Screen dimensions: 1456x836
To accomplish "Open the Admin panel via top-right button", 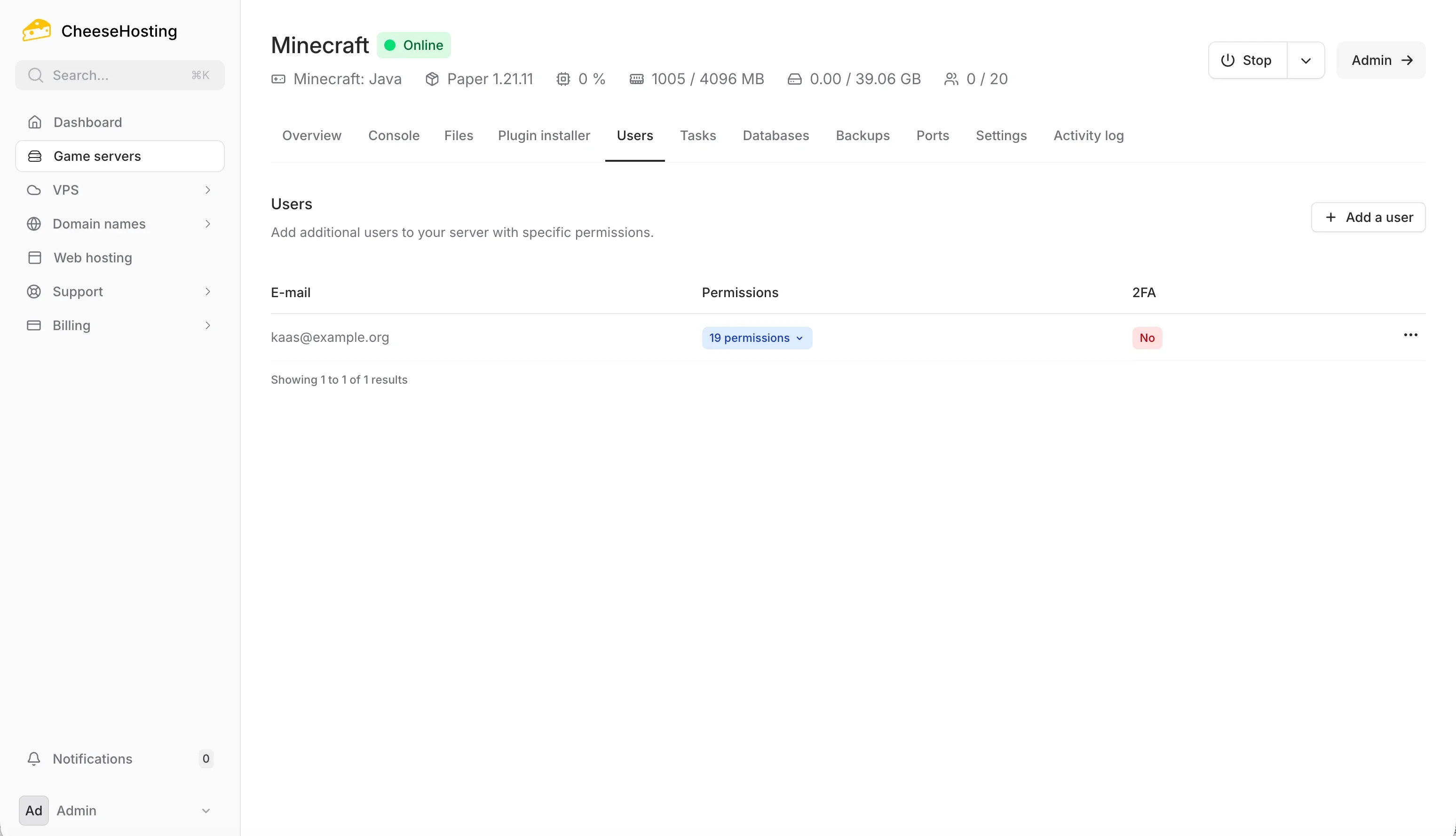I will [x=1380, y=60].
